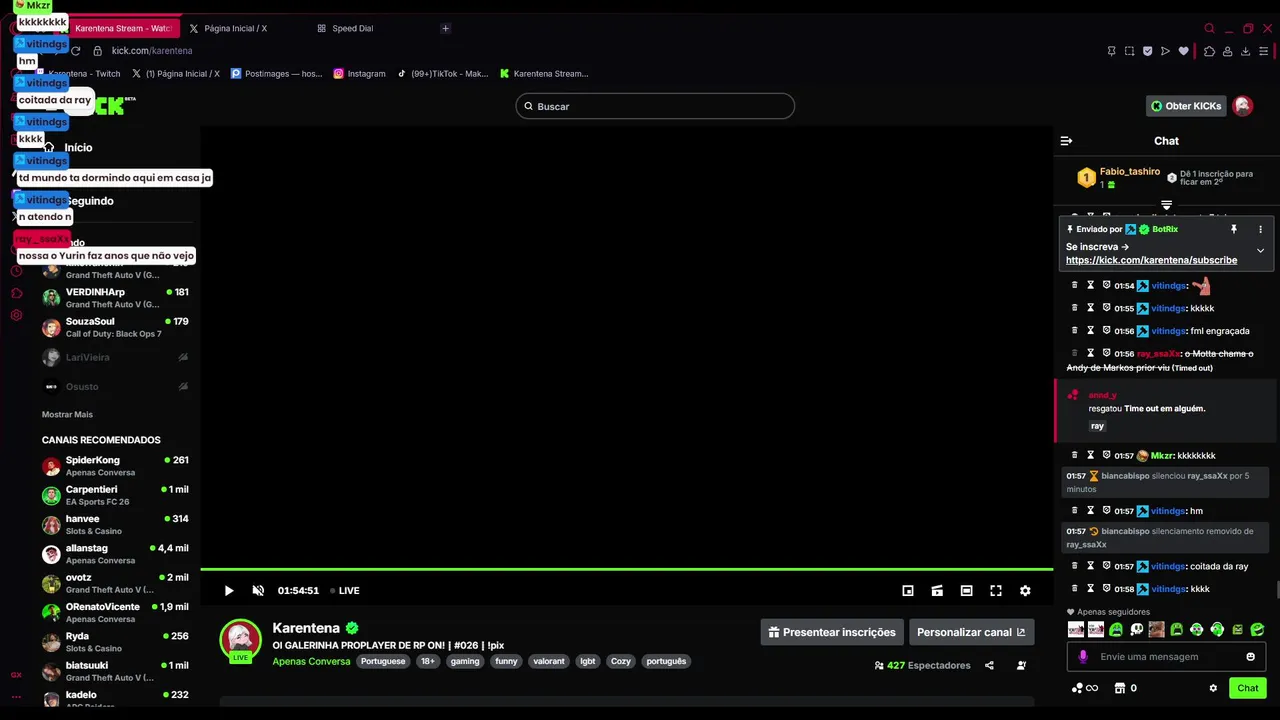Open the user profile avatar menu
1280x720 pixels.
pyautogui.click(x=1243, y=106)
